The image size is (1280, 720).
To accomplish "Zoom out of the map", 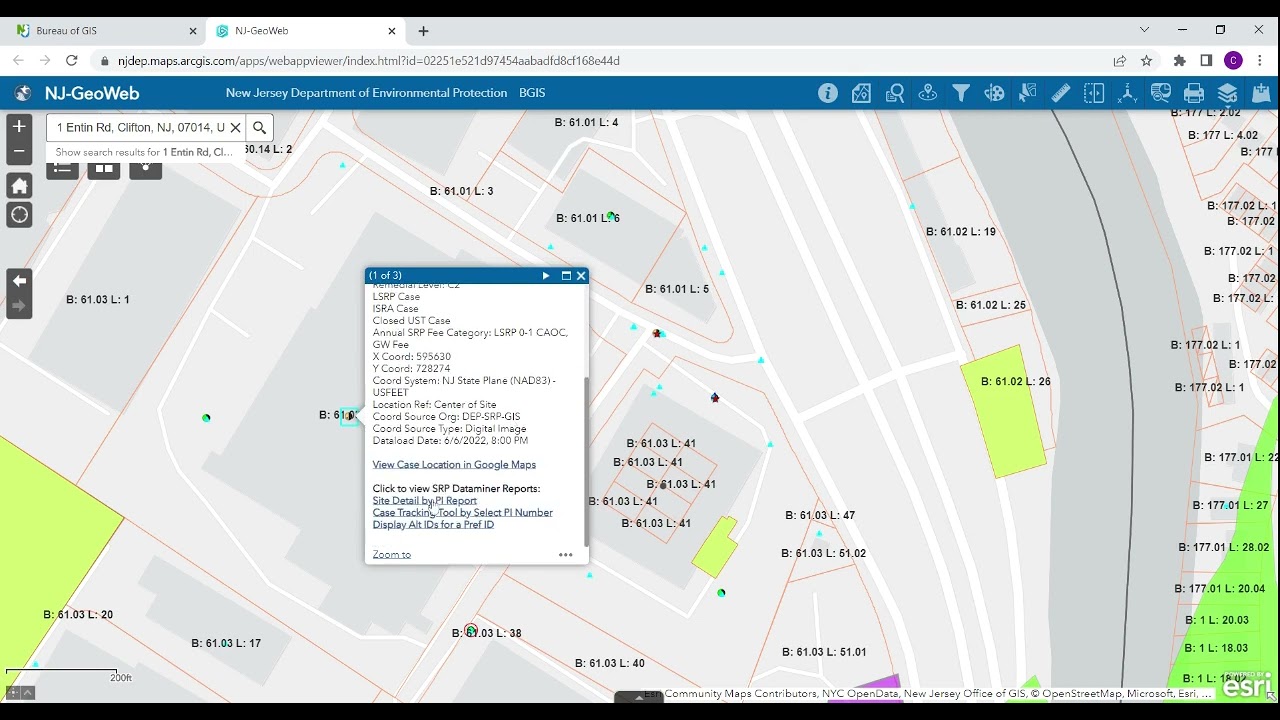I will [x=19, y=152].
